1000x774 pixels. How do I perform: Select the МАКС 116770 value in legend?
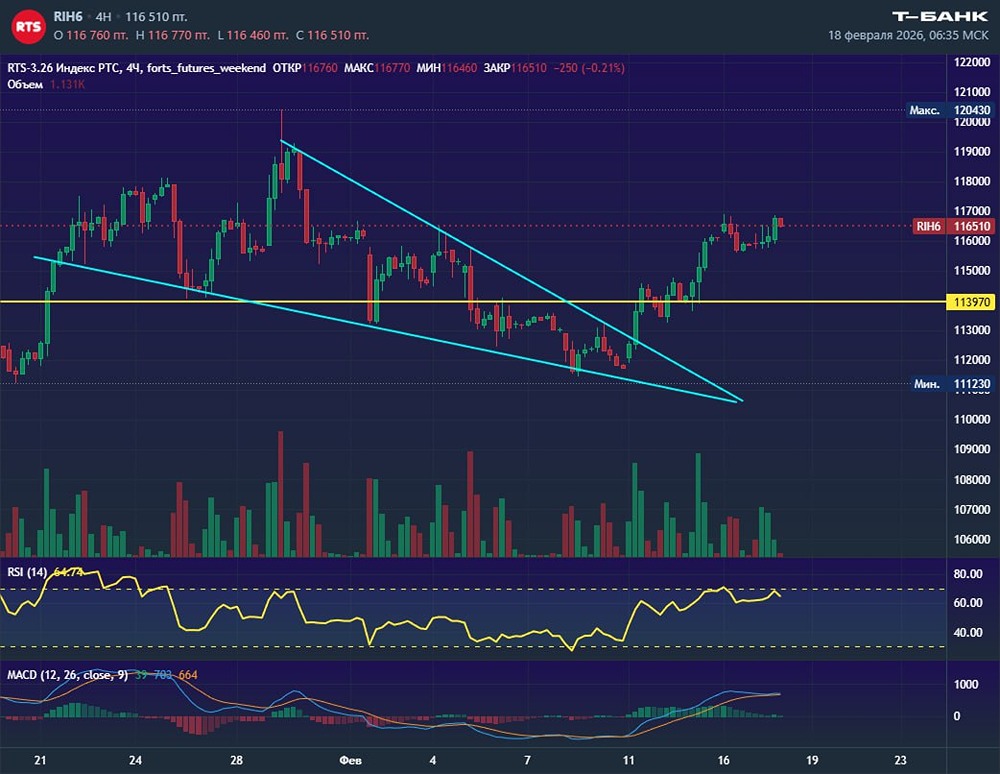(x=377, y=68)
